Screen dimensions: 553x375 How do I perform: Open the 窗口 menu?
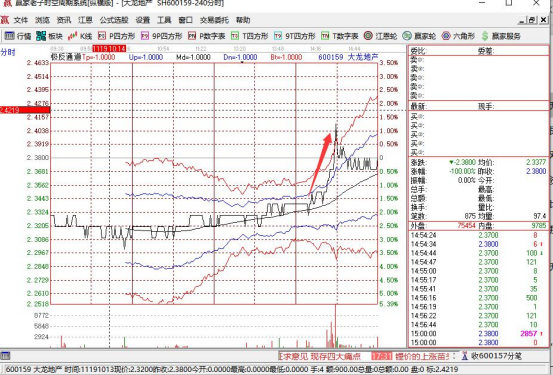point(186,20)
